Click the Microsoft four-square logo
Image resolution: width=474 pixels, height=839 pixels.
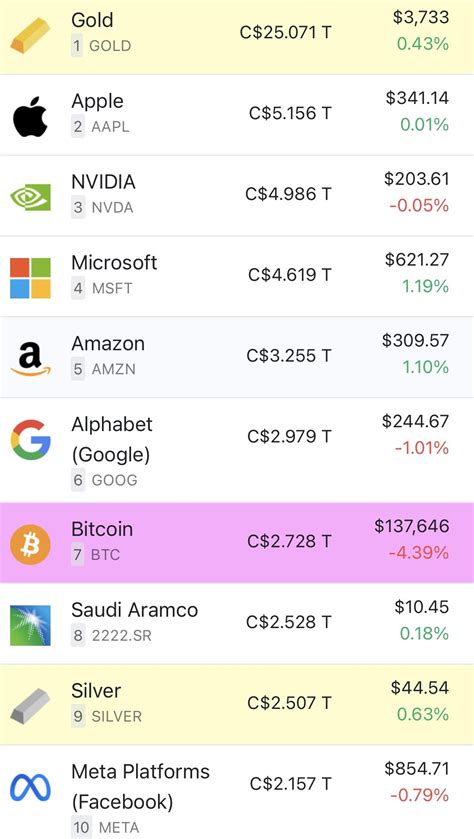[x=30, y=278]
